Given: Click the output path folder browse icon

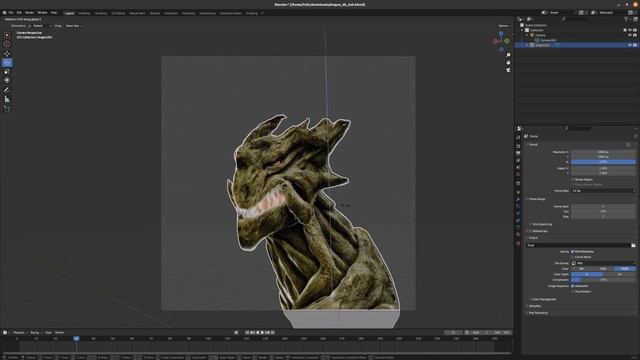Looking at the screenshot, I should click(x=633, y=245).
